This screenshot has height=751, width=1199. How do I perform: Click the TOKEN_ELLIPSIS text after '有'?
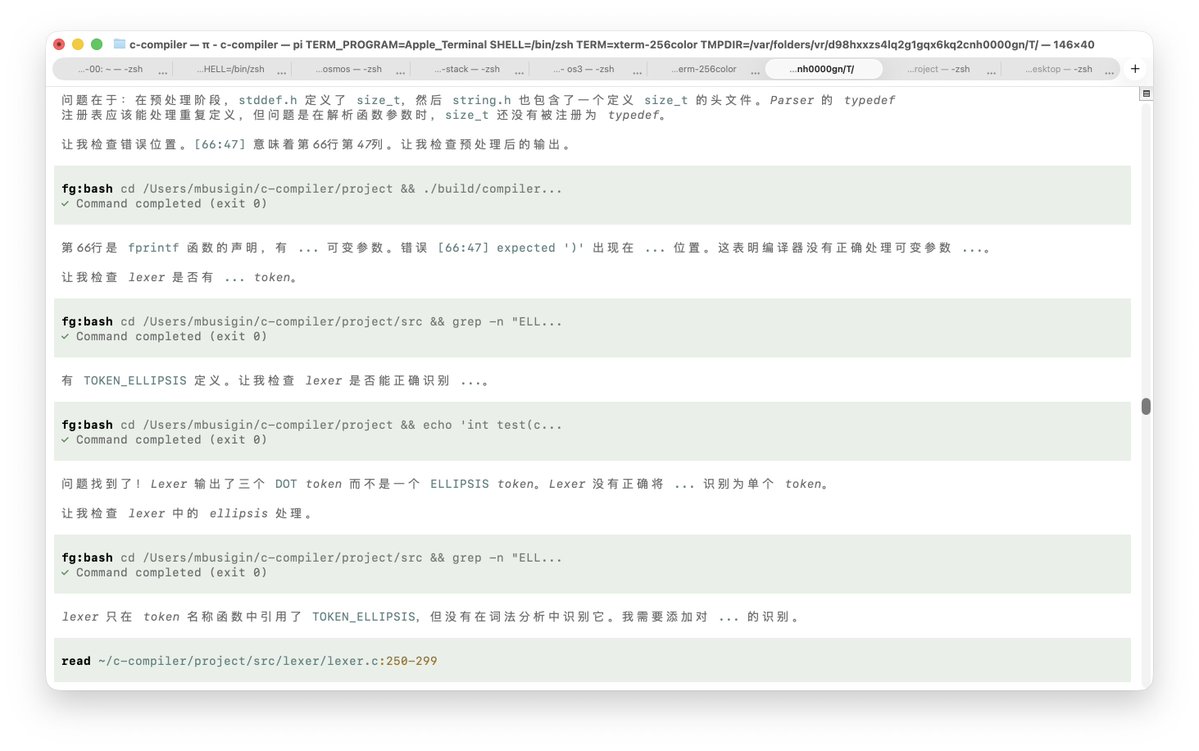135,381
